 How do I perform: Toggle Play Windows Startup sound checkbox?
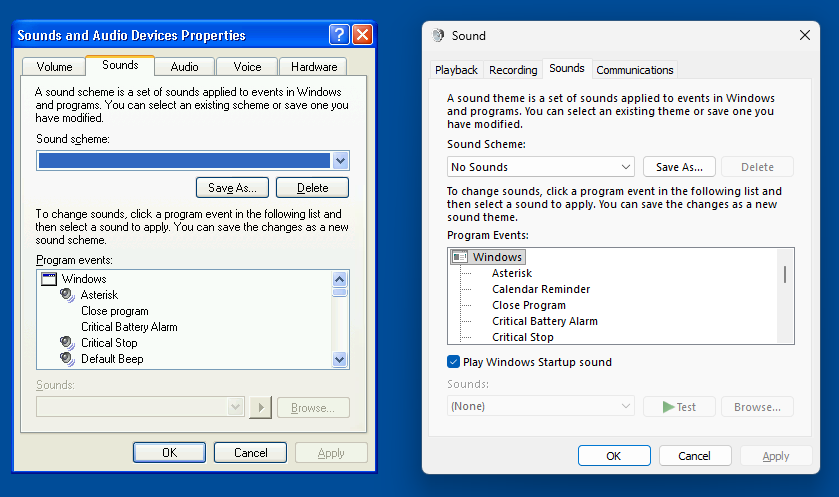(x=454, y=362)
